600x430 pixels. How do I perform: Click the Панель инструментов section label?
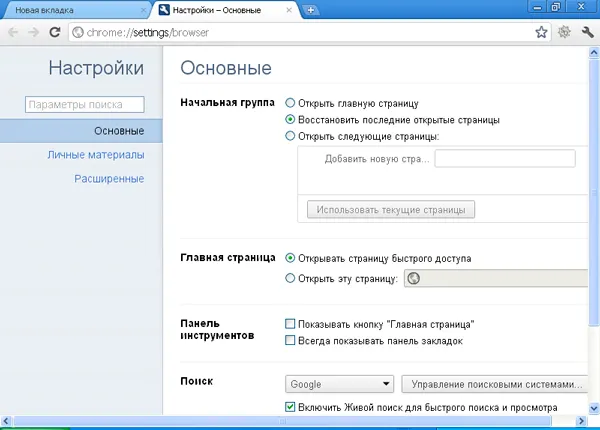pyautogui.click(x=217, y=329)
